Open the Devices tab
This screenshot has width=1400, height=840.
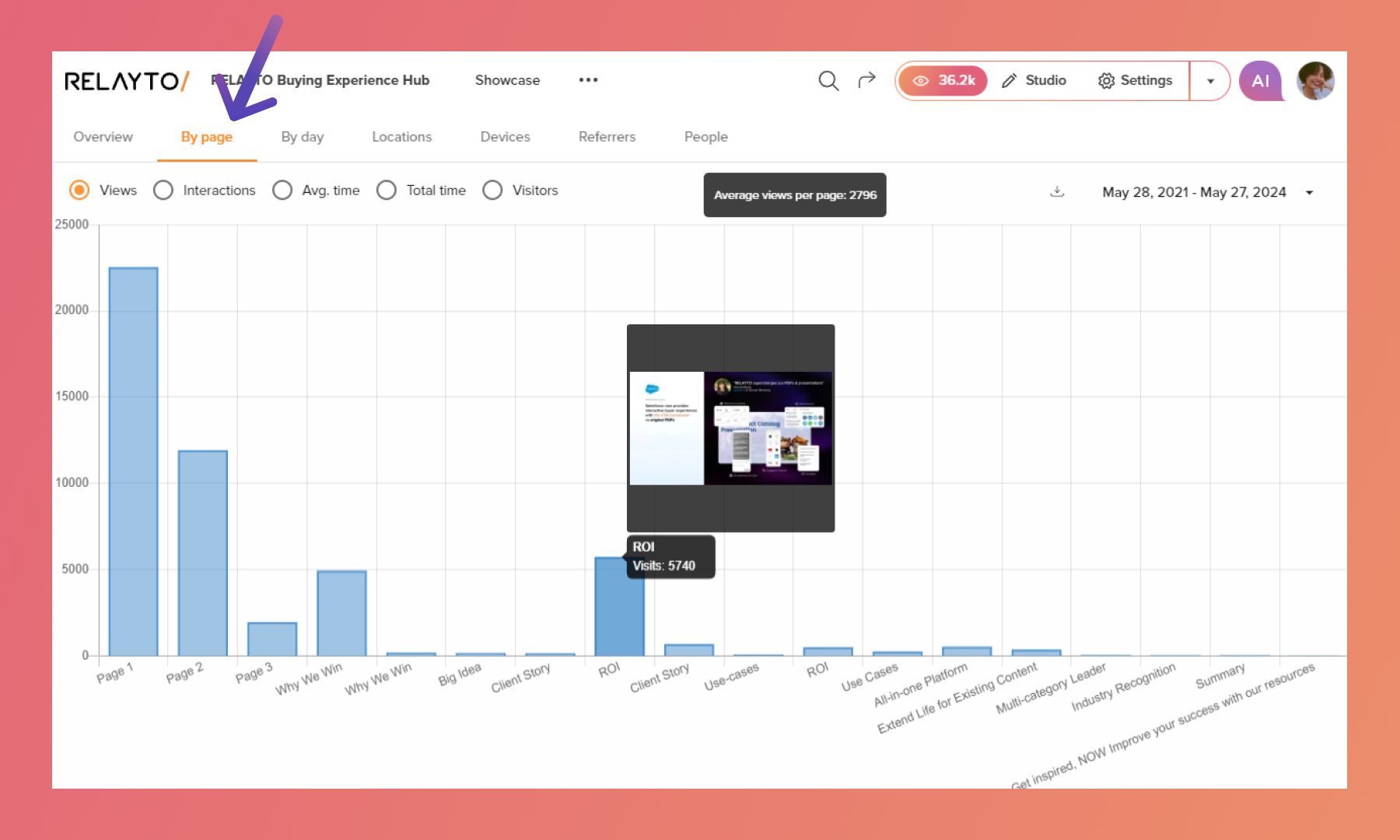[x=506, y=137]
